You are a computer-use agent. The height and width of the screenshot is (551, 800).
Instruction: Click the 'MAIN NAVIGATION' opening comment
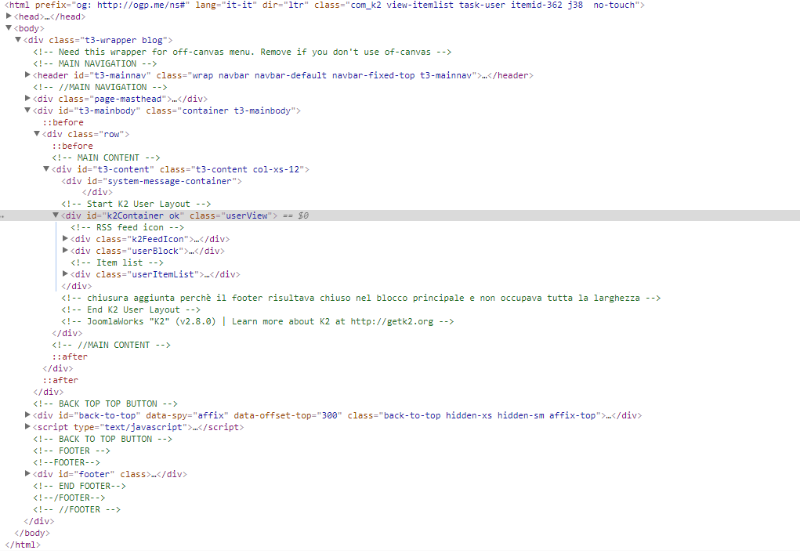click(95, 64)
